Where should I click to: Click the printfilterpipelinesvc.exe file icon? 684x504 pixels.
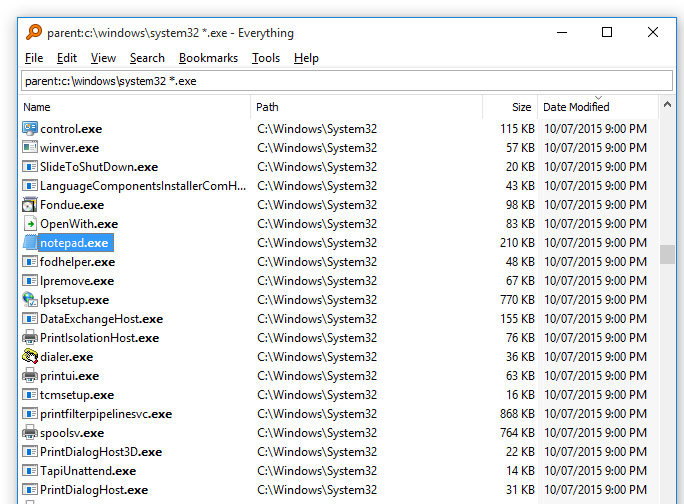[30, 414]
